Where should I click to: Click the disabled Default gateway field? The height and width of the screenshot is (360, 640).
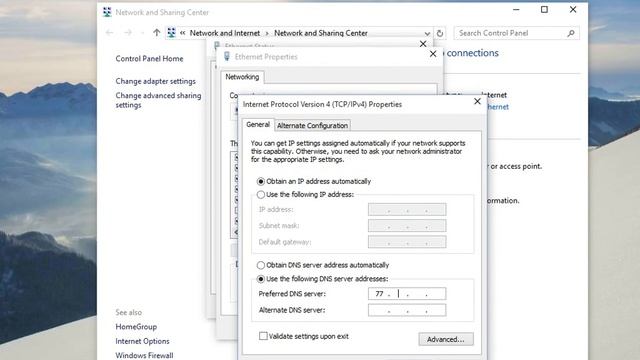407,242
